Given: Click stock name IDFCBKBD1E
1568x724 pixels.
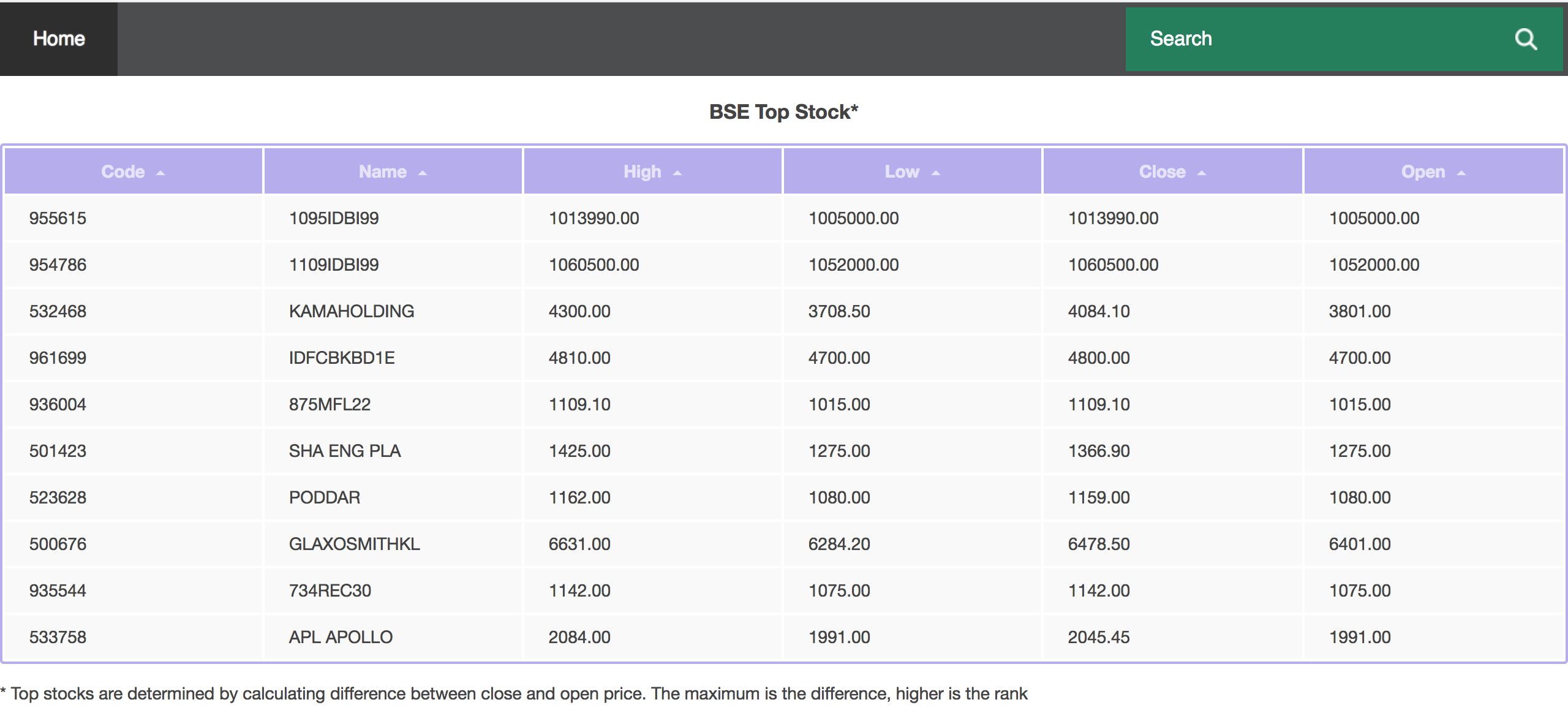Looking at the screenshot, I should pos(342,358).
